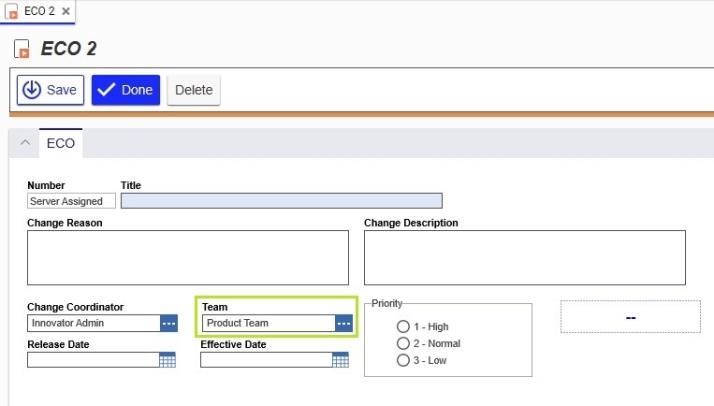This screenshot has height=406, width=714.
Task: Close the ECO 2 tab
Action: click(66, 11)
